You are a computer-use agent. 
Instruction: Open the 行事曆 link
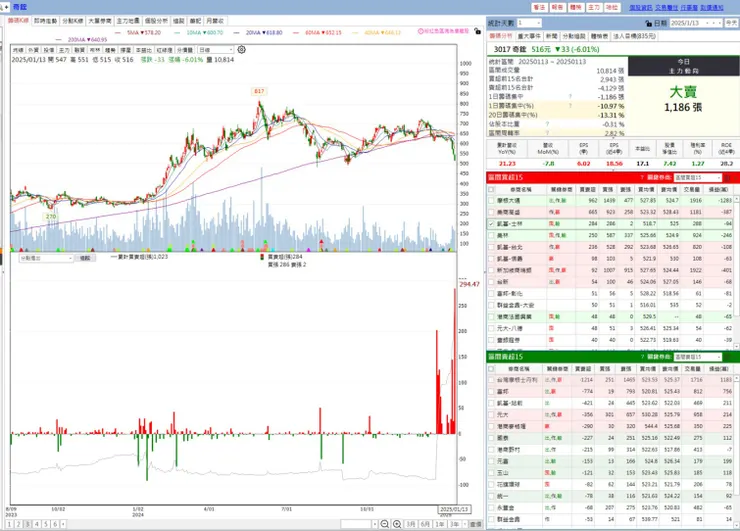[689, 8]
